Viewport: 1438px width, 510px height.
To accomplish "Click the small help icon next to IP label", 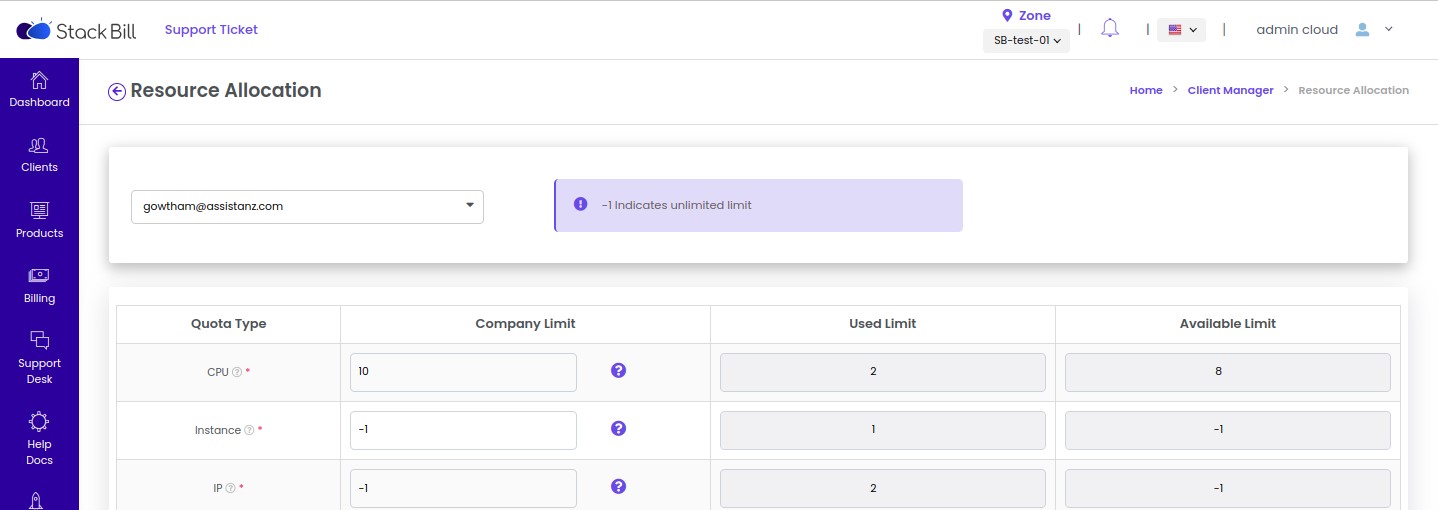I will click(x=230, y=488).
